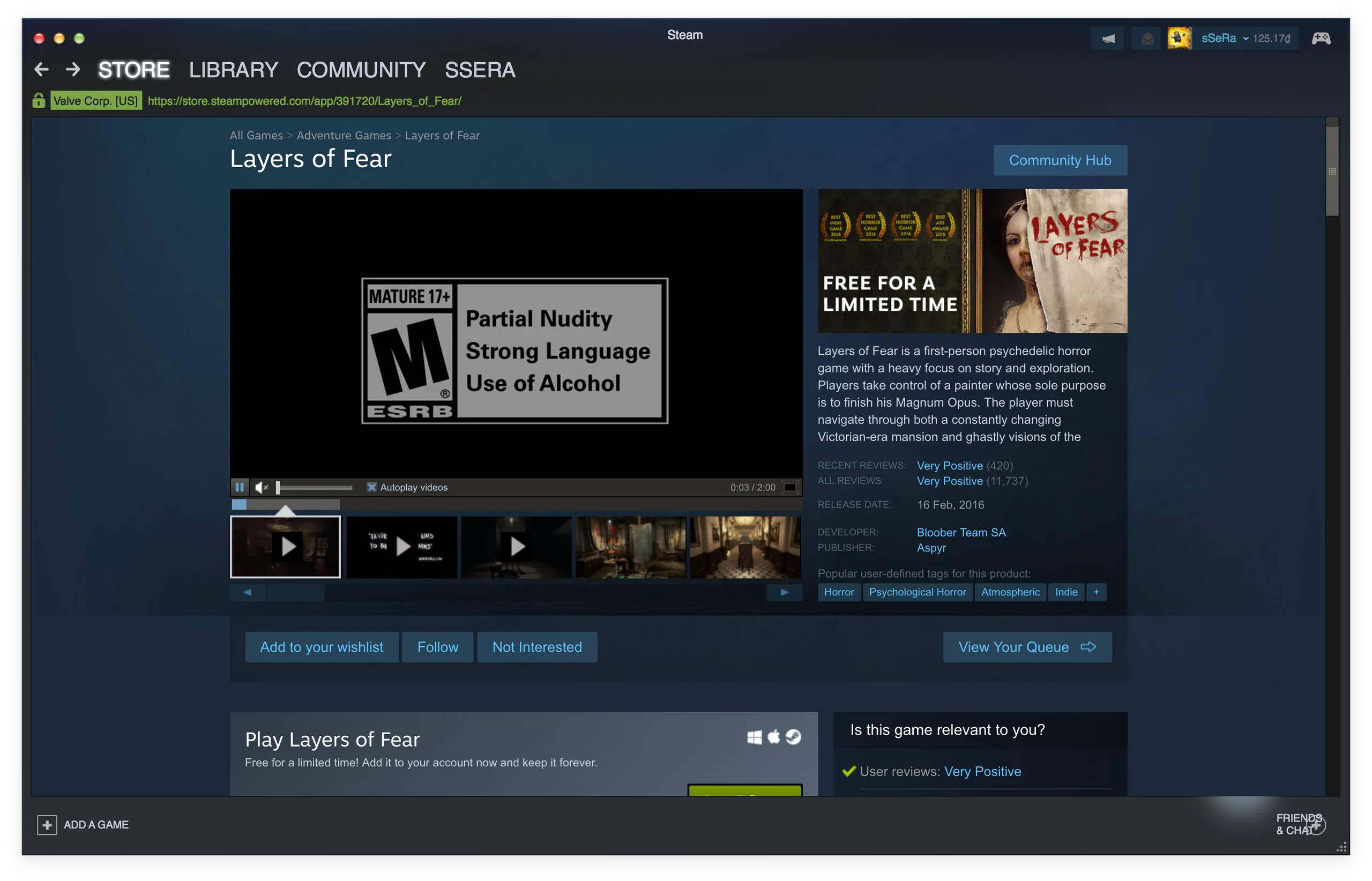
Task: Click the sSeRa profile avatar
Action: pyautogui.click(x=1180, y=39)
